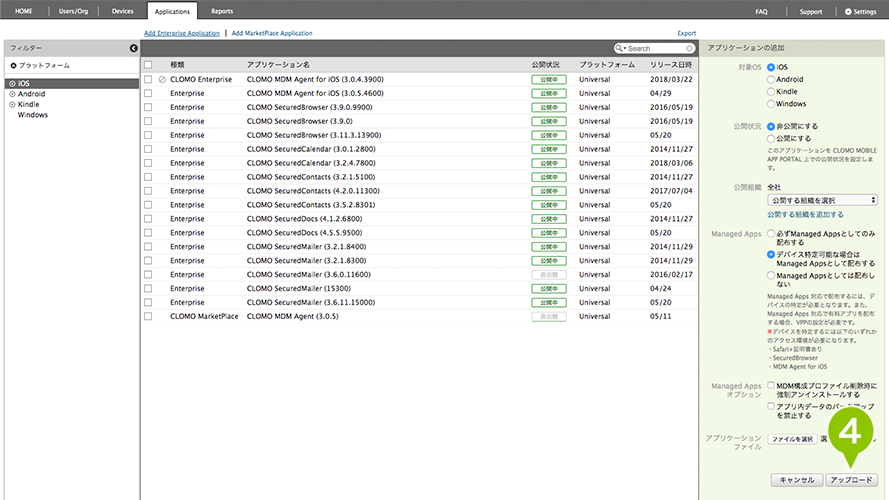Click the gray status badge for CLOMO SecuredMailer (3.6.0.11600)

tap(549, 275)
